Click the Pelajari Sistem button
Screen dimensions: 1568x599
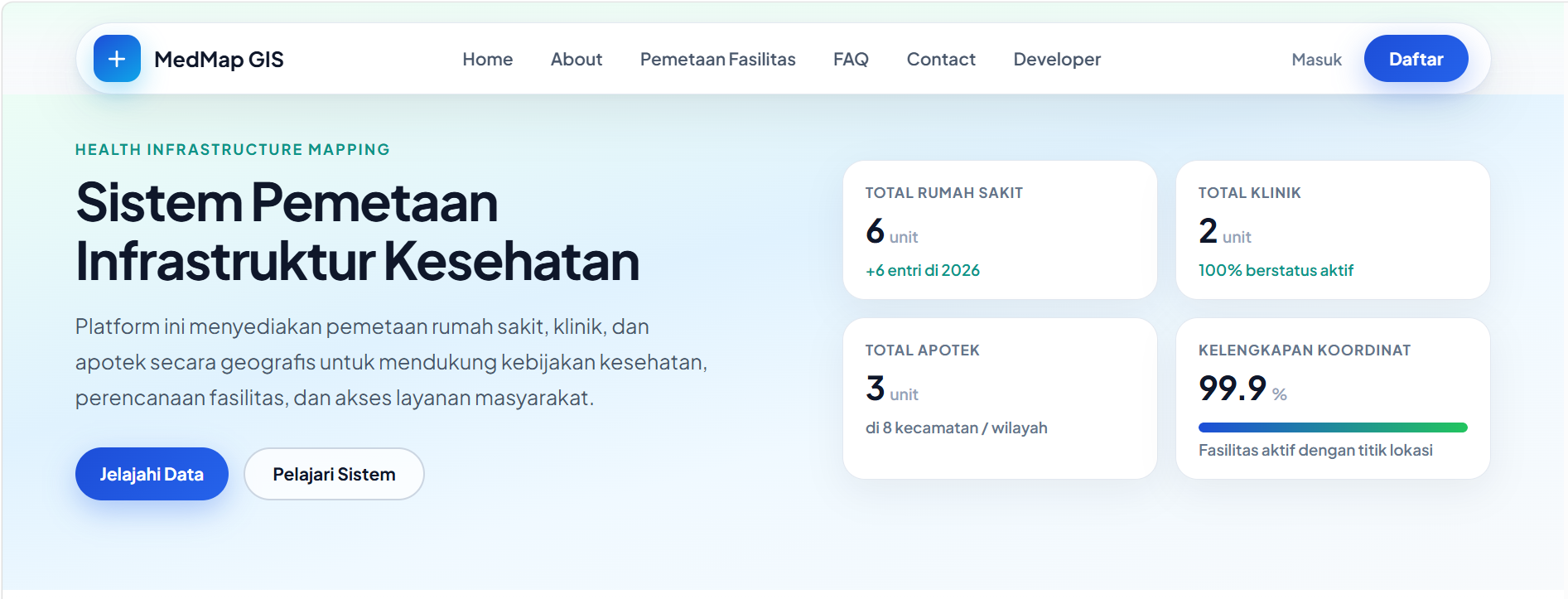334,474
